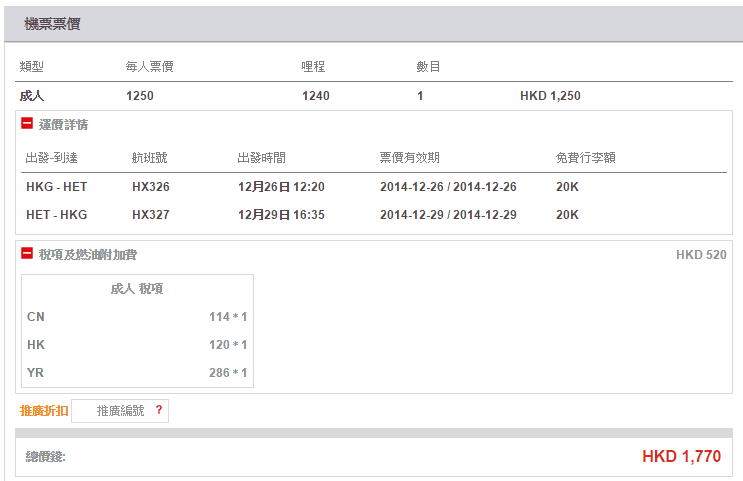Screen dimensions: 743x481
Task: Click the 稅項及燃油附加費 title text
Action: pos(87,254)
